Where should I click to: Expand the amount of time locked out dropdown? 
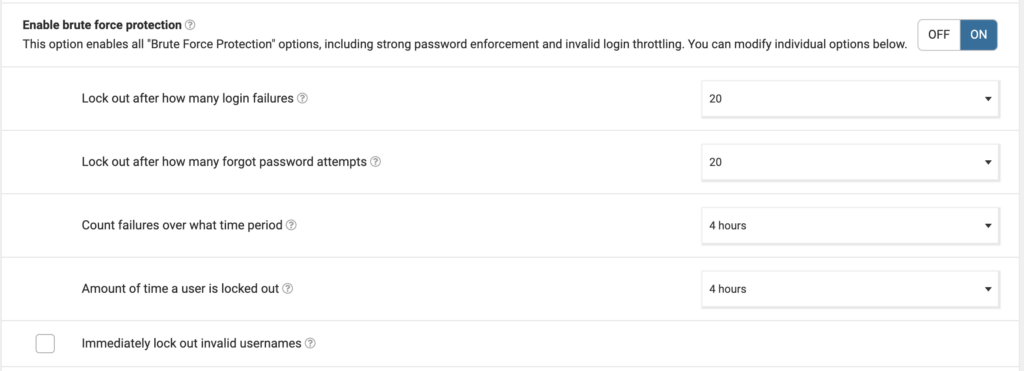click(850, 289)
